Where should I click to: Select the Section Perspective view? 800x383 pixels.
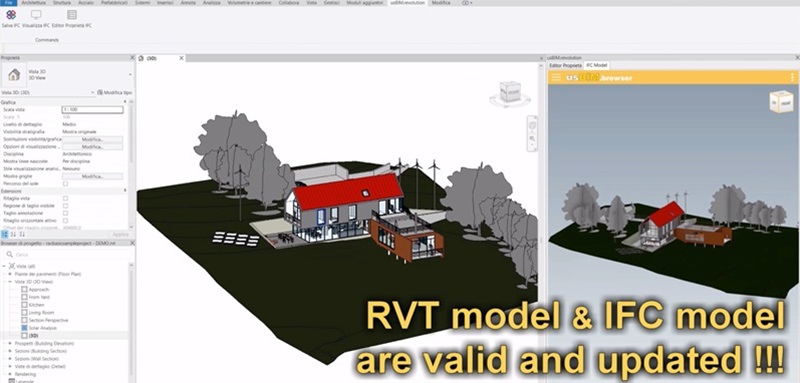pyautogui.click(x=48, y=320)
